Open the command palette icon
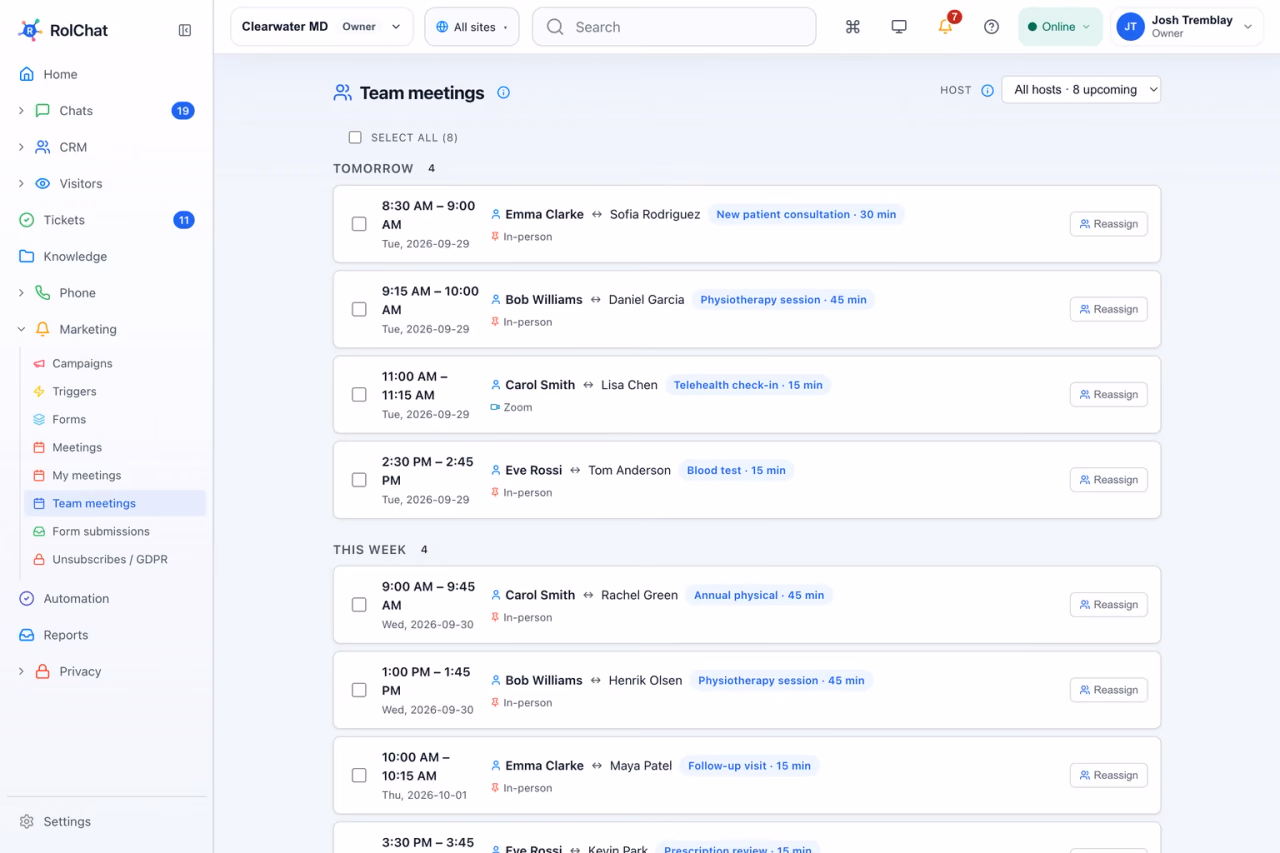This screenshot has width=1280, height=853. (x=853, y=27)
